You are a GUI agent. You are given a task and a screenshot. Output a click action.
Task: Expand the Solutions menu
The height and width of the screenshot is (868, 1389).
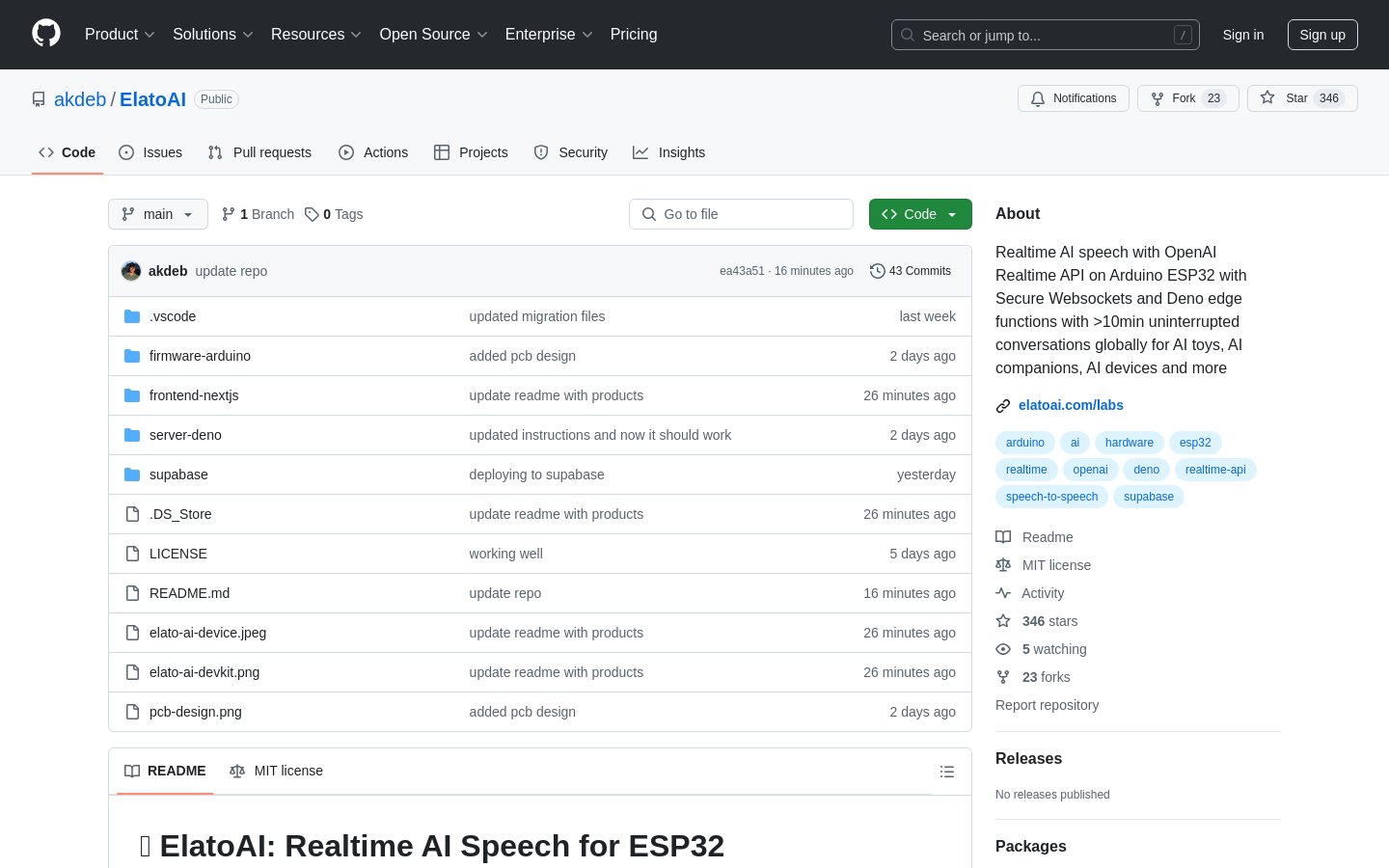click(x=213, y=35)
